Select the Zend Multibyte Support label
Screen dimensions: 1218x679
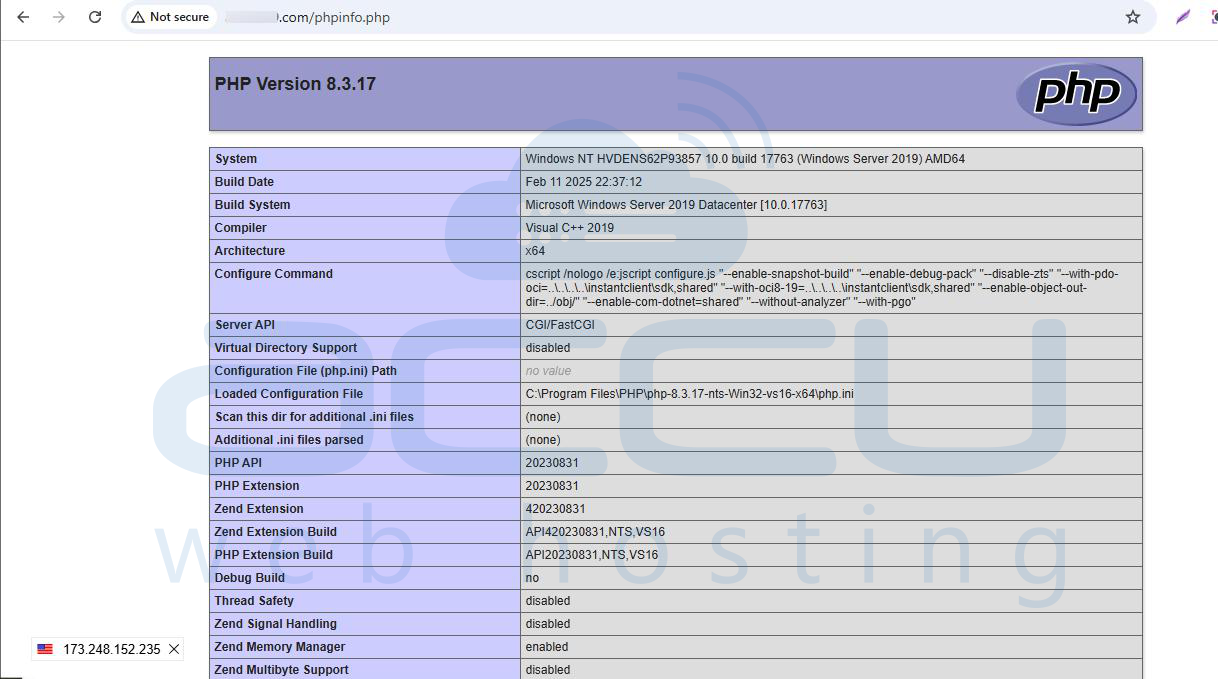pyautogui.click(x=281, y=670)
